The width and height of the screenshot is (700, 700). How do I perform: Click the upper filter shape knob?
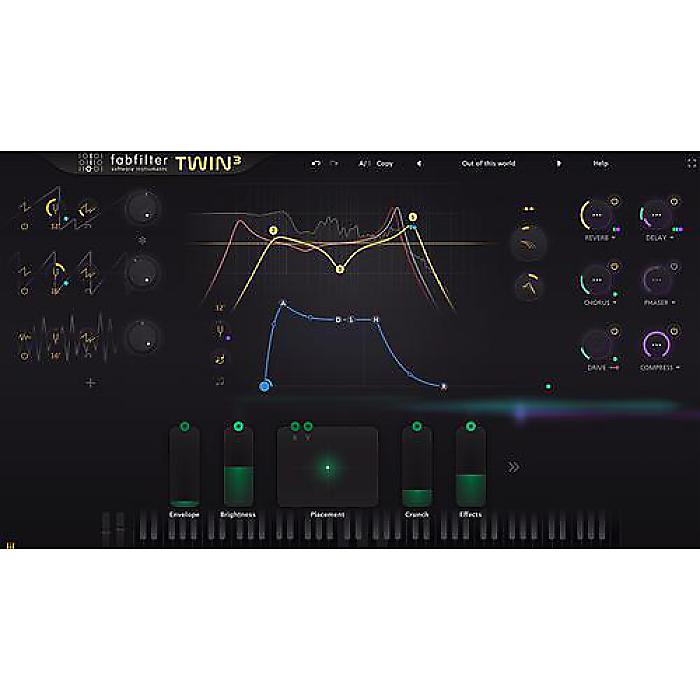click(x=529, y=244)
